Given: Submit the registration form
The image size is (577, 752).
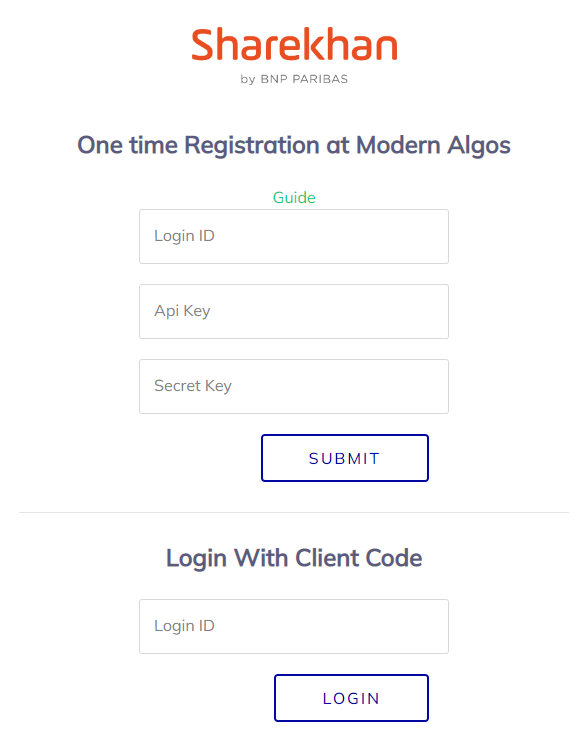Looking at the screenshot, I should click(345, 458).
